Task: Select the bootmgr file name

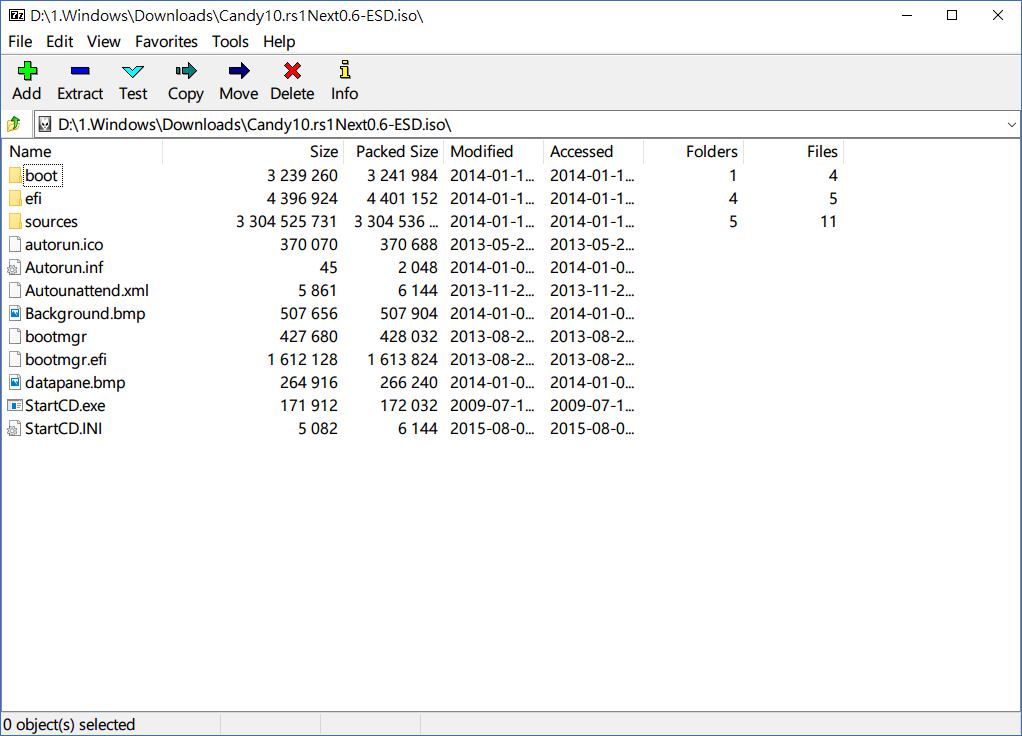Action: [56, 336]
